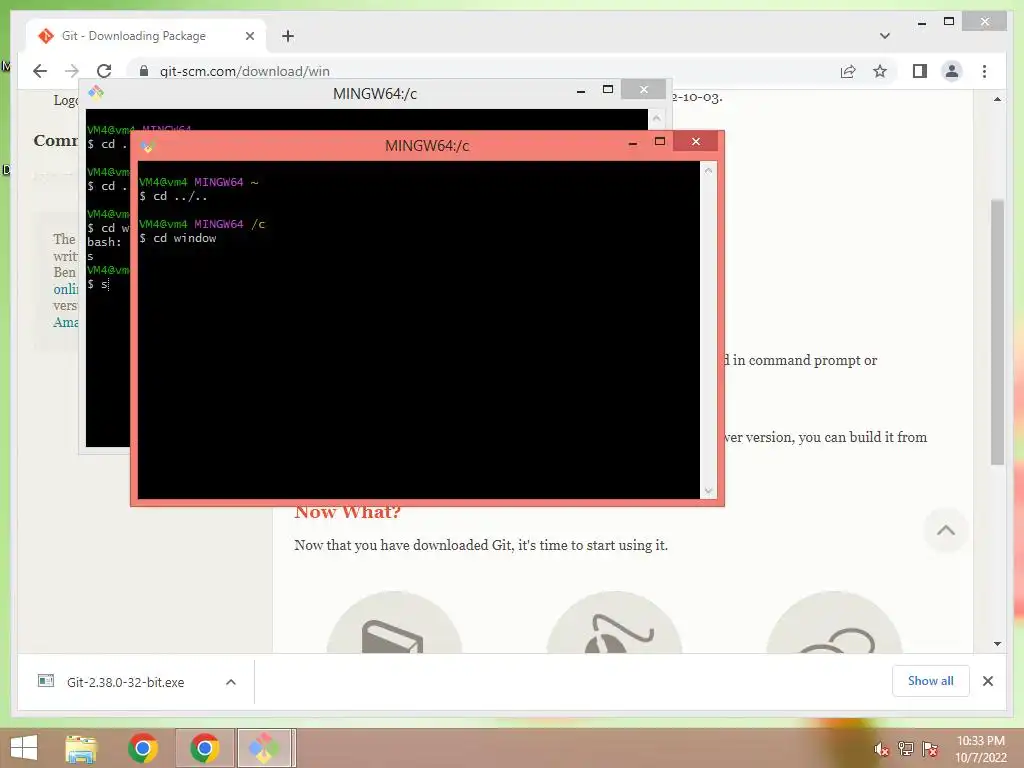Click the browser forward arrow
Viewport: 1024px width, 768px height.
[72, 71]
